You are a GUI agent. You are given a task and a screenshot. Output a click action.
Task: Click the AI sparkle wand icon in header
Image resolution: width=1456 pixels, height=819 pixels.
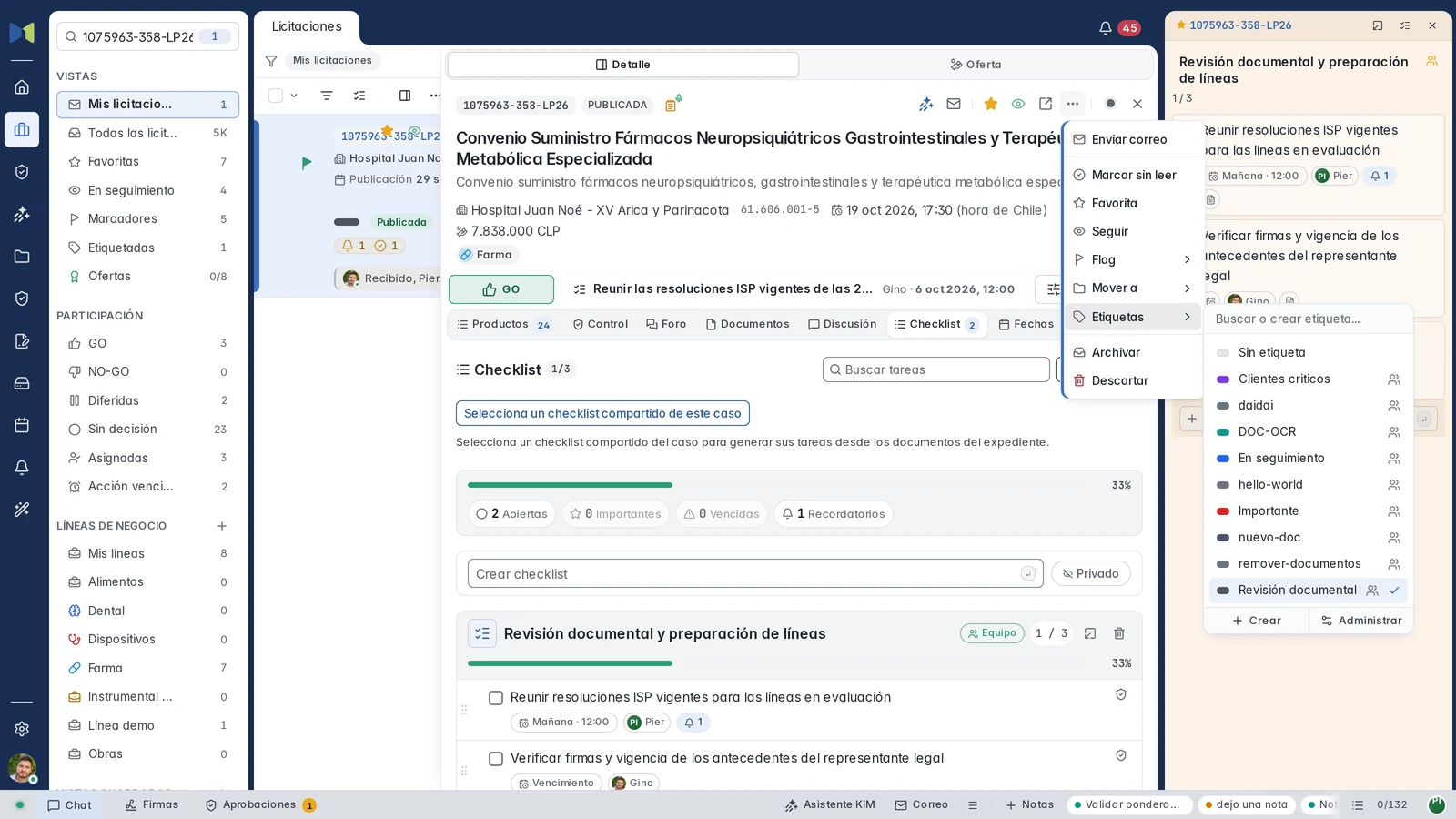[x=926, y=104]
